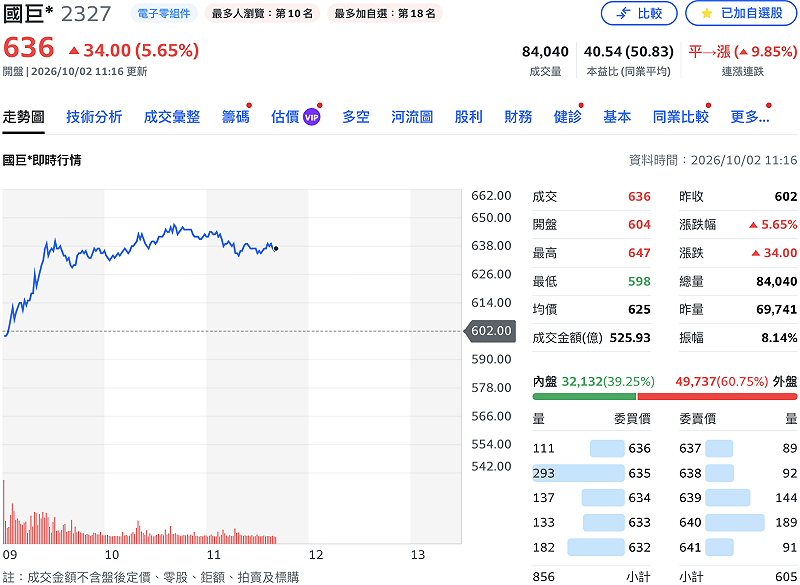
Task: Open the 成交彙整 tab
Action: [171, 117]
